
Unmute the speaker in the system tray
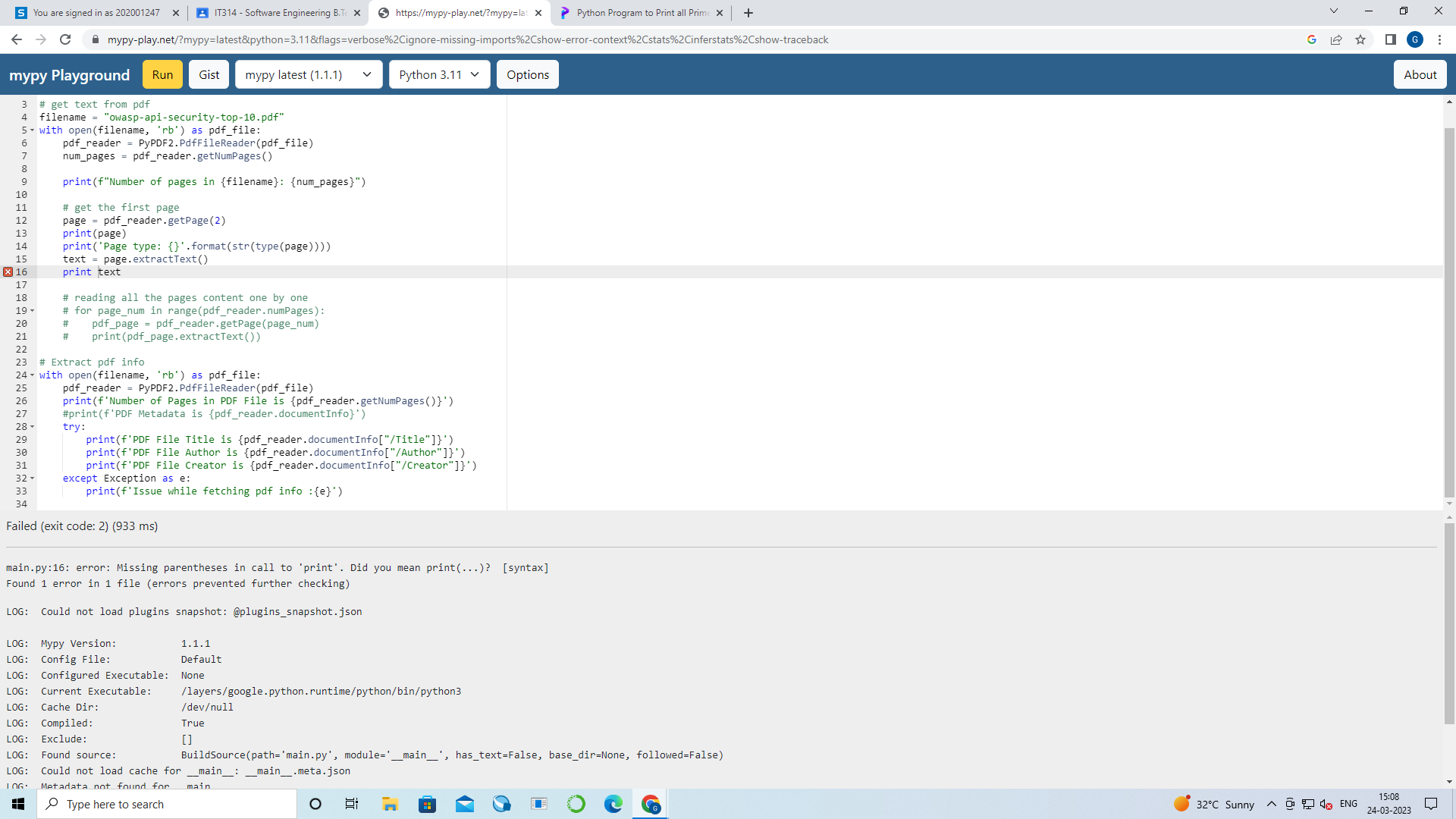(x=1326, y=804)
